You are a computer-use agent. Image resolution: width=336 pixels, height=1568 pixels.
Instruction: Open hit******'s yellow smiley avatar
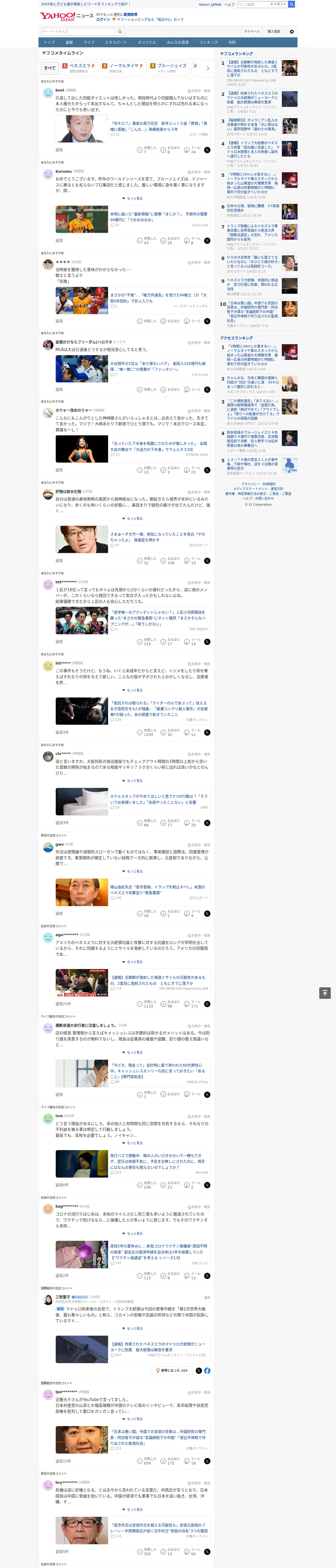(48, 666)
